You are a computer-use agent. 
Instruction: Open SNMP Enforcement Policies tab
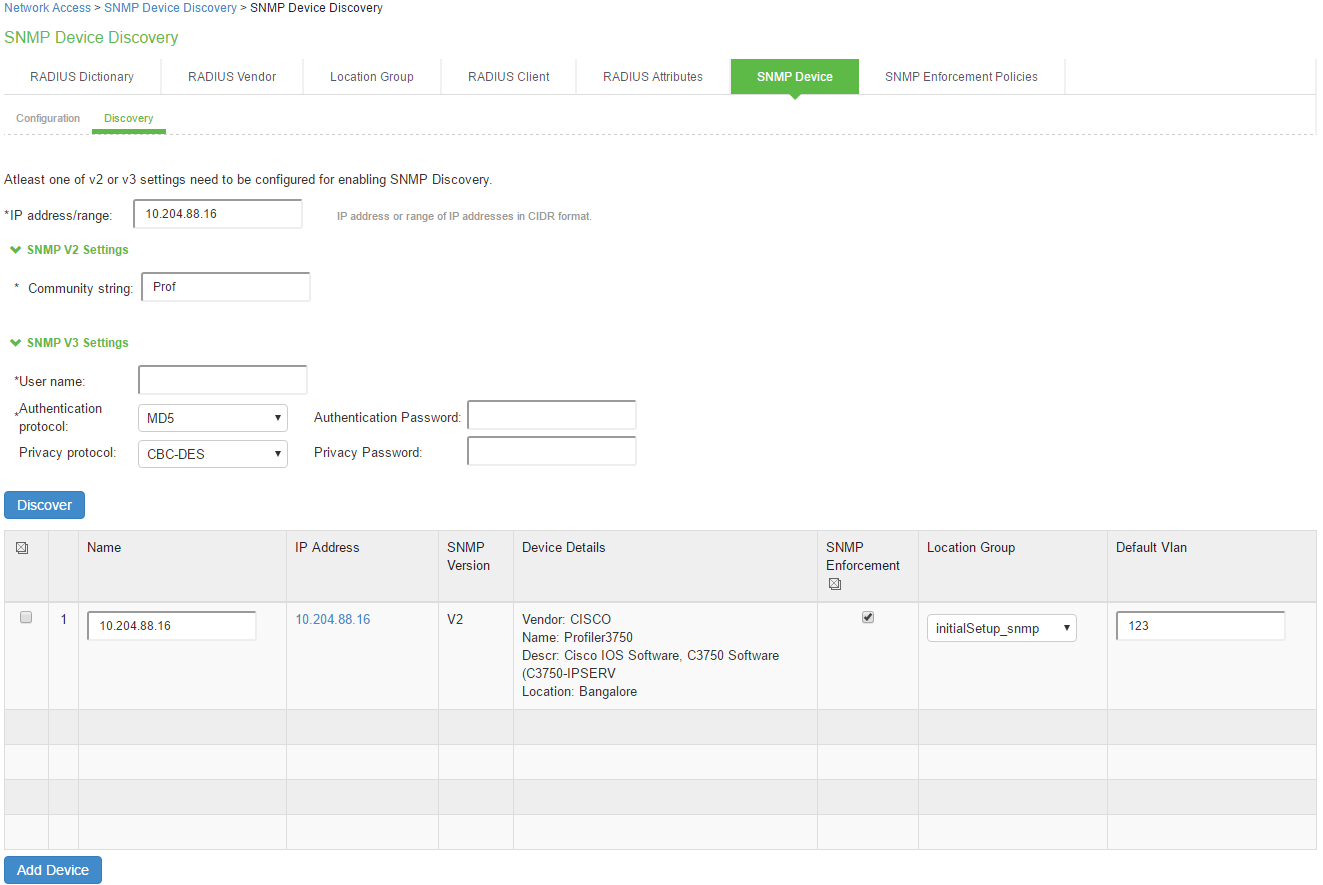(x=961, y=76)
